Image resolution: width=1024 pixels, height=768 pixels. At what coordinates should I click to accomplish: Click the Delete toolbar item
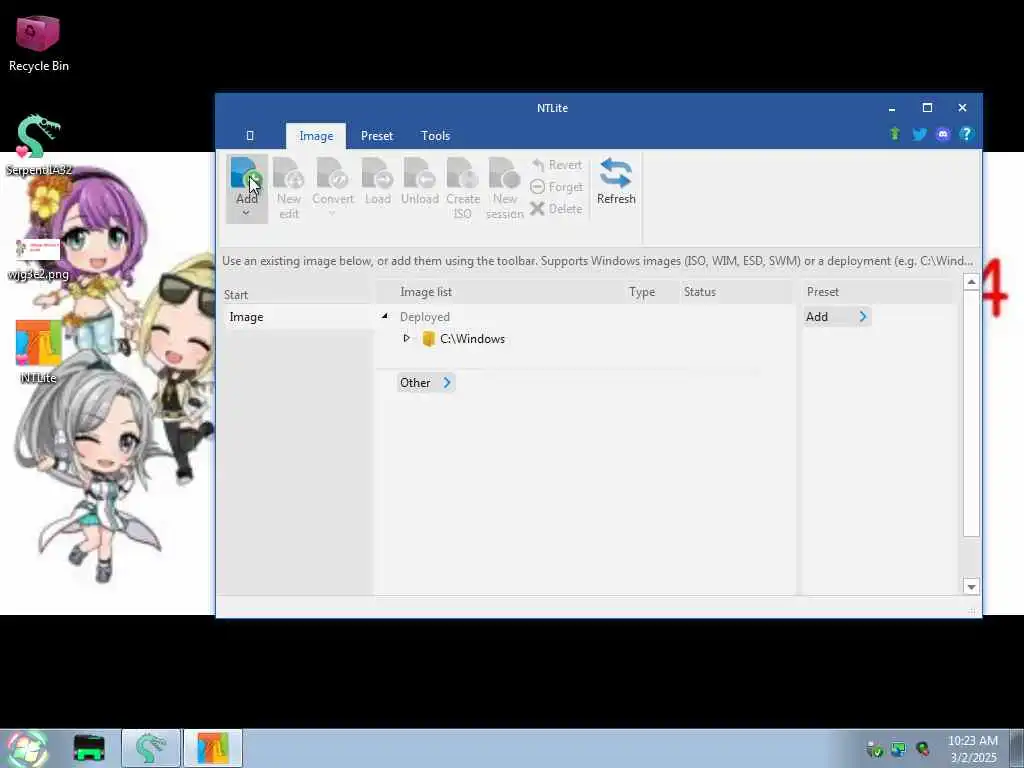tap(556, 209)
